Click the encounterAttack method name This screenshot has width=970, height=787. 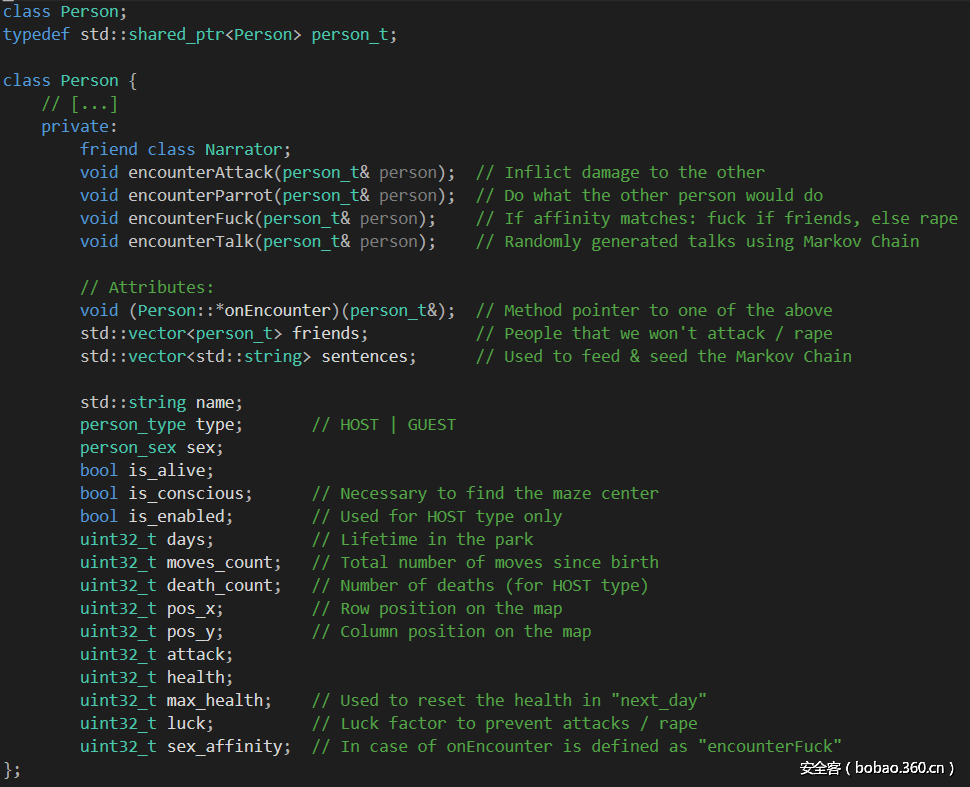200,172
